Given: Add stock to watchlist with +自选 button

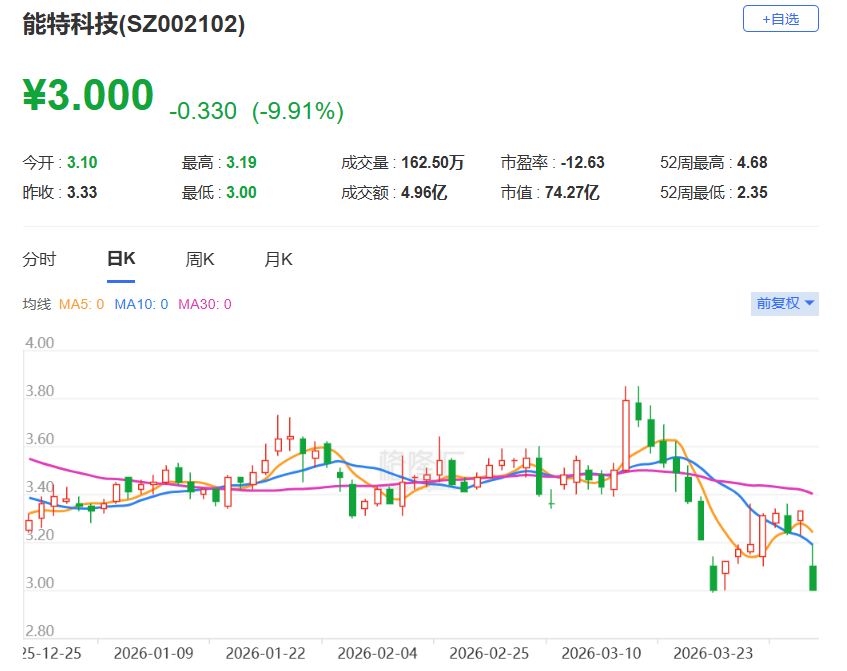Looking at the screenshot, I should coord(781,19).
